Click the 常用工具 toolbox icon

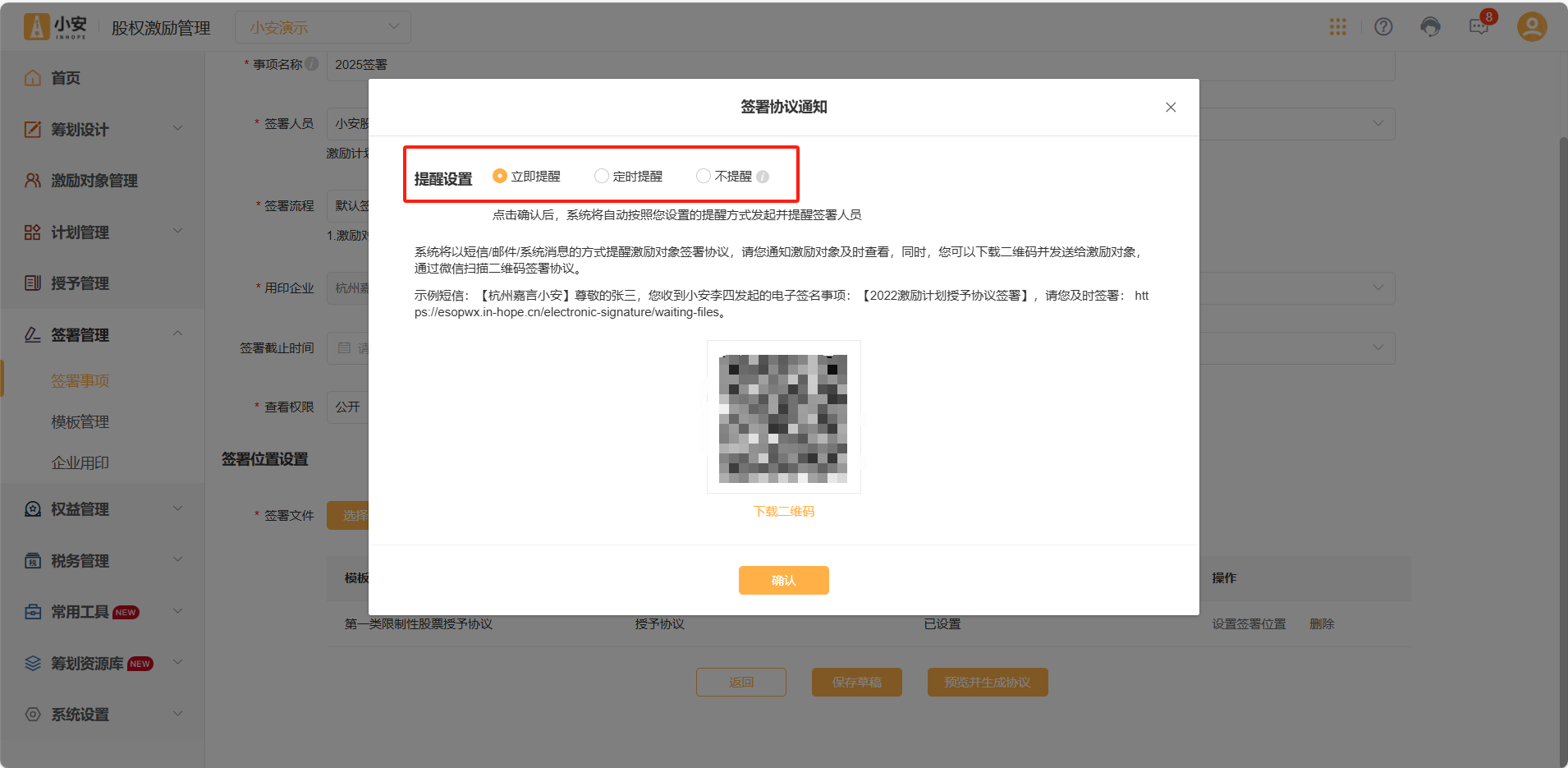33,612
